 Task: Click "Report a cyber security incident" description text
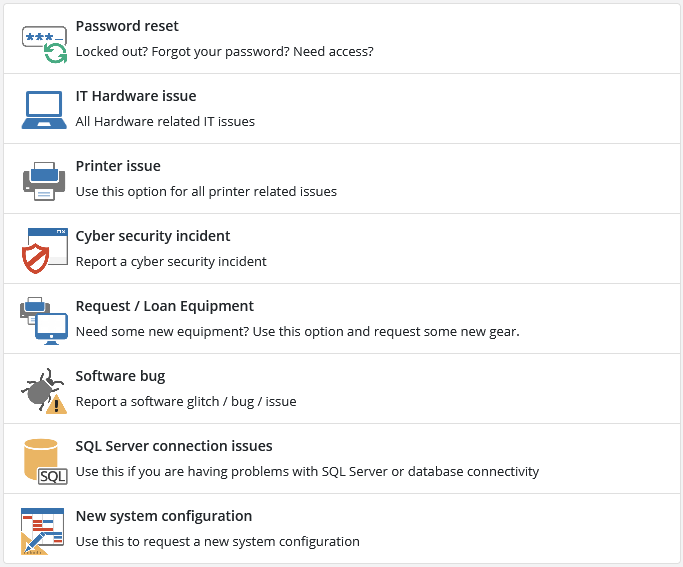click(171, 261)
